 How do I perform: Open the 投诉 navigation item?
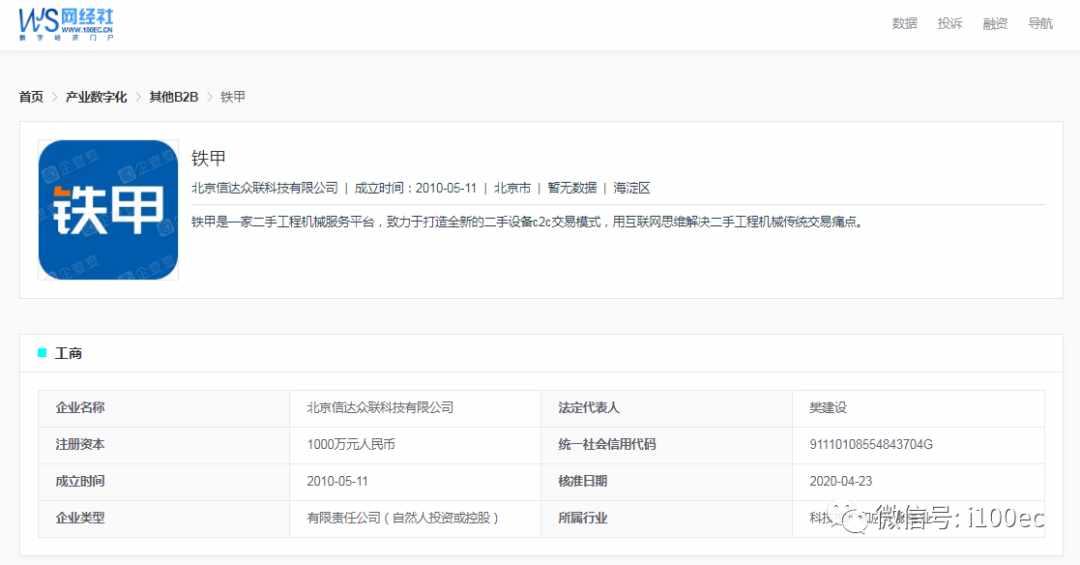point(950,23)
